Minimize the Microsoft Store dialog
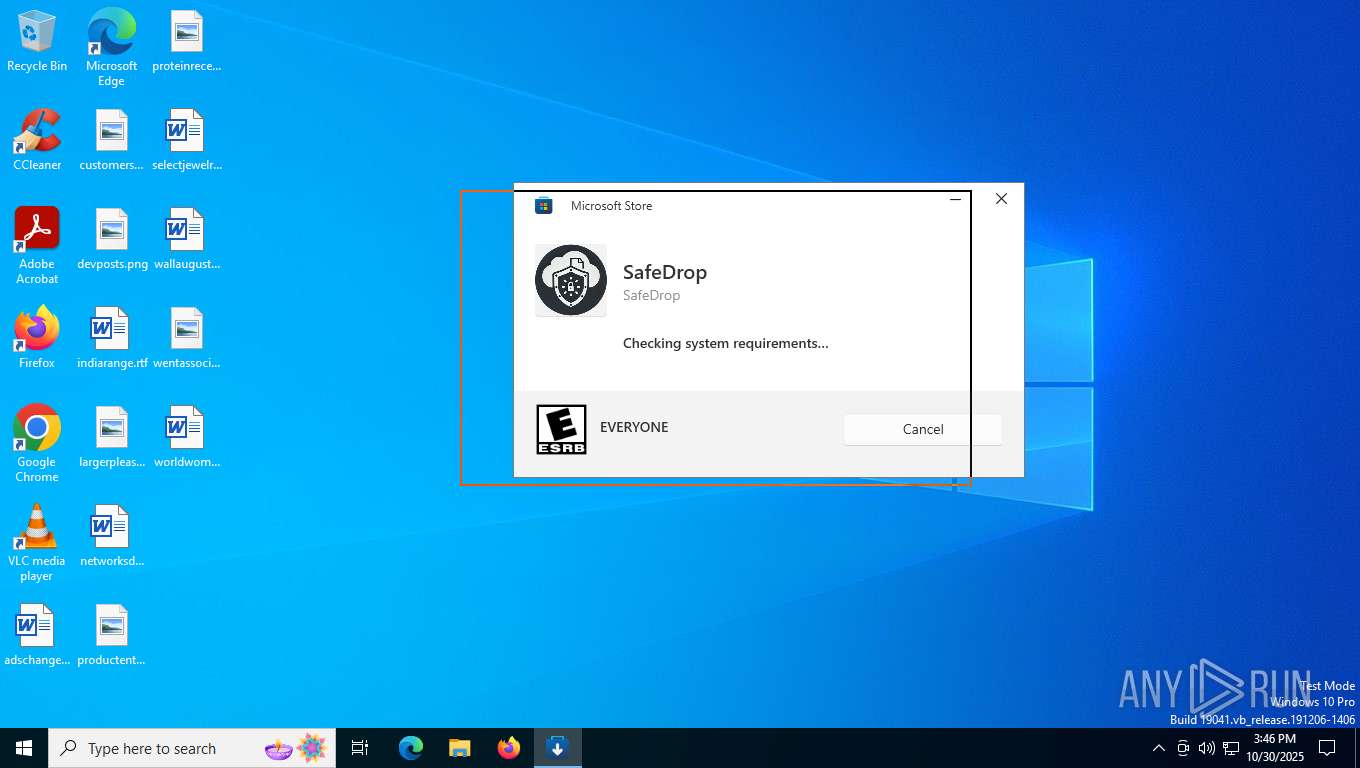This screenshot has width=1360, height=768. (x=955, y=199)
